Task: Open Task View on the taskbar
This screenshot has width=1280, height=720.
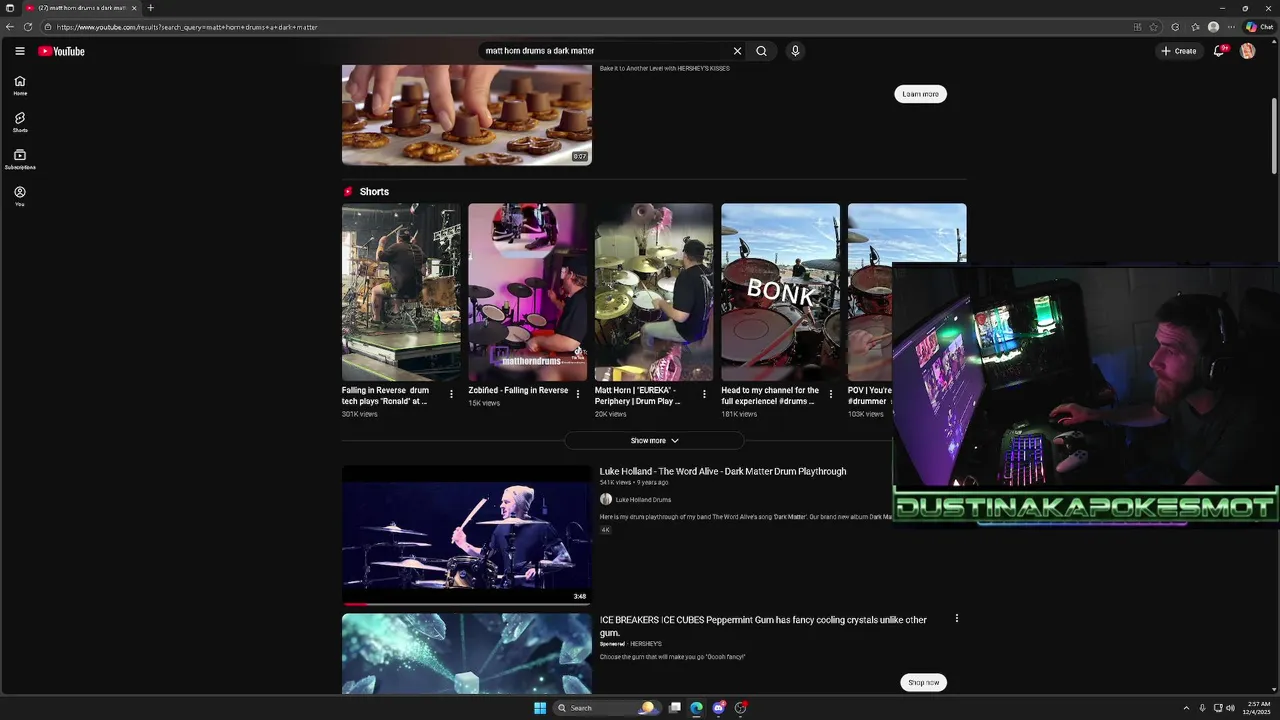Action: click(675, 708)
